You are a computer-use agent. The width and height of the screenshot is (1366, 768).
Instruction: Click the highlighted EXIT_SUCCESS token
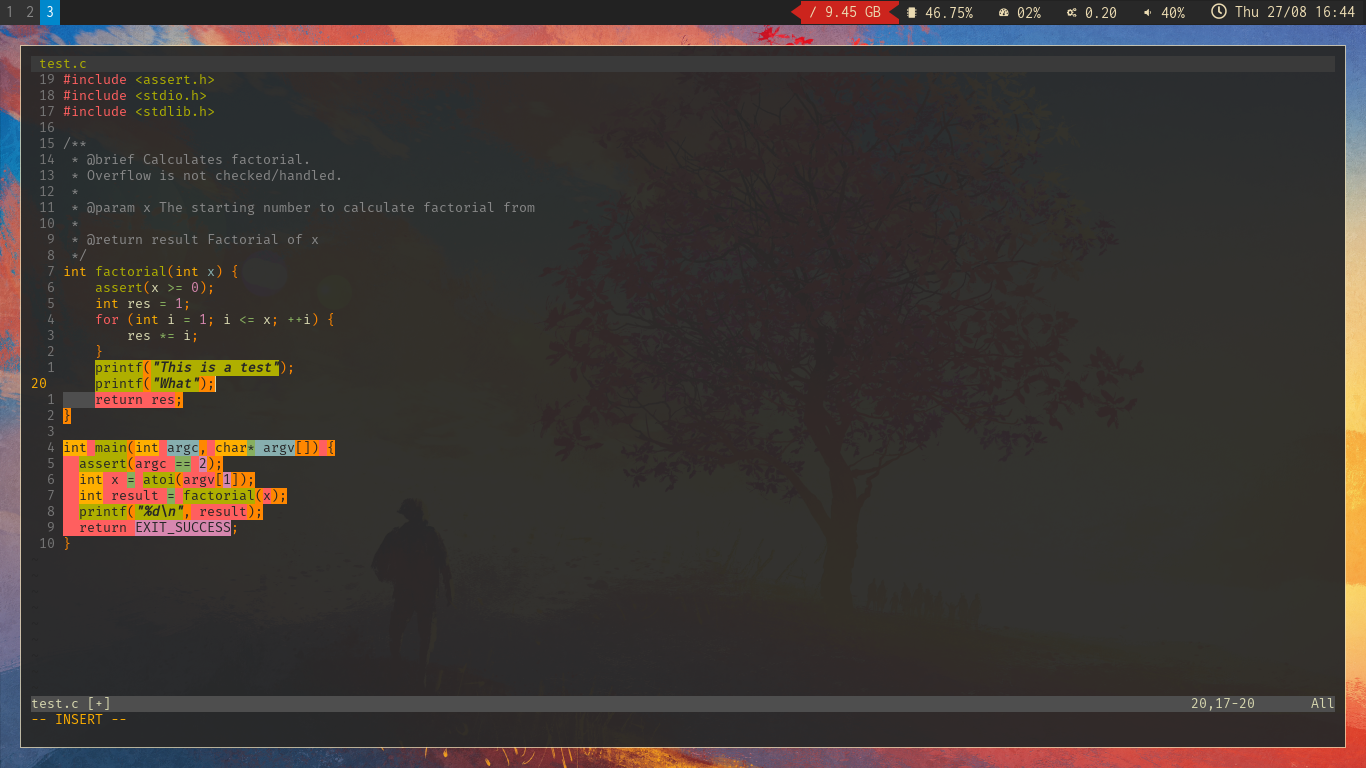point(183,527)
